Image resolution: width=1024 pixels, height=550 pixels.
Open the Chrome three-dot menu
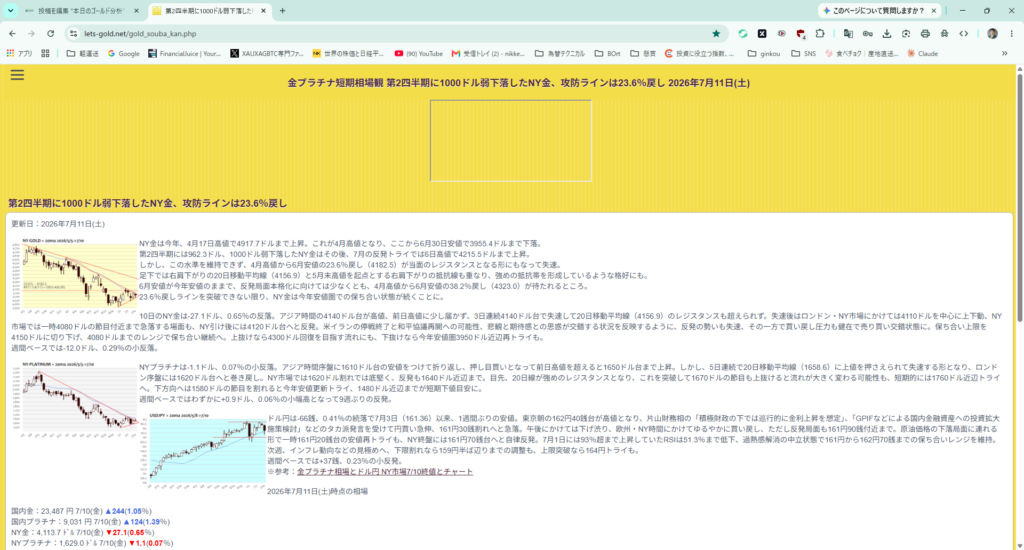point(1012,33)
